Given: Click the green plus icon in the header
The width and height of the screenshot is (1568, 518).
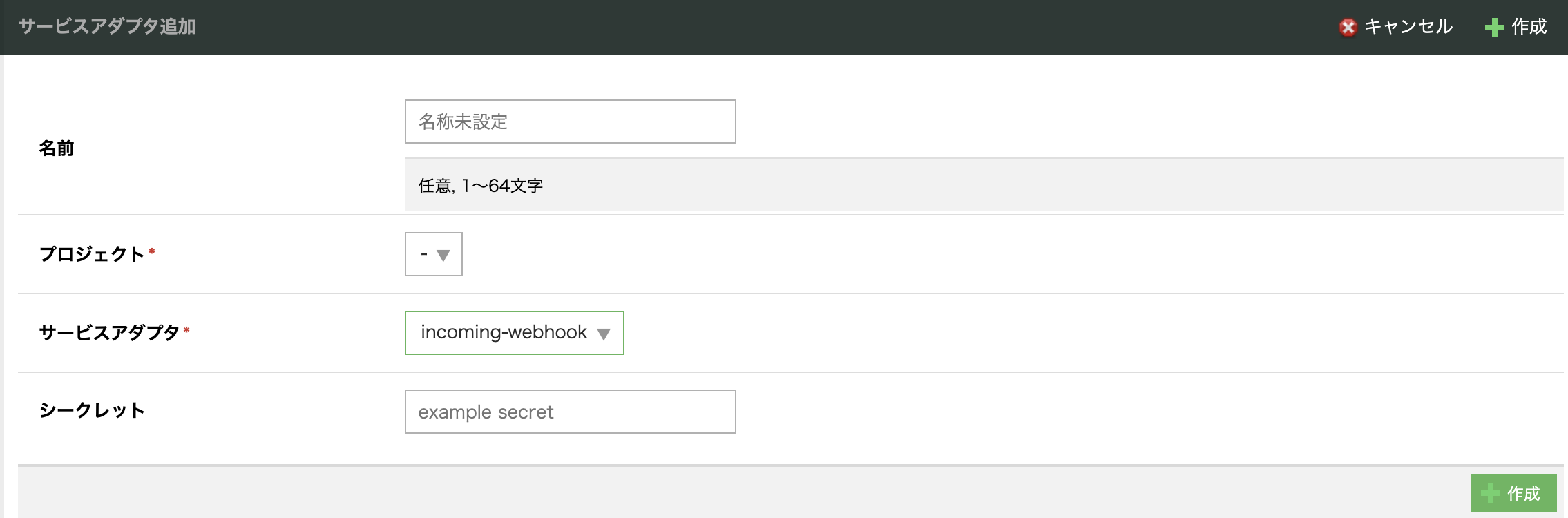Looking at the screenshot, I should click(x=1494, y=28).
